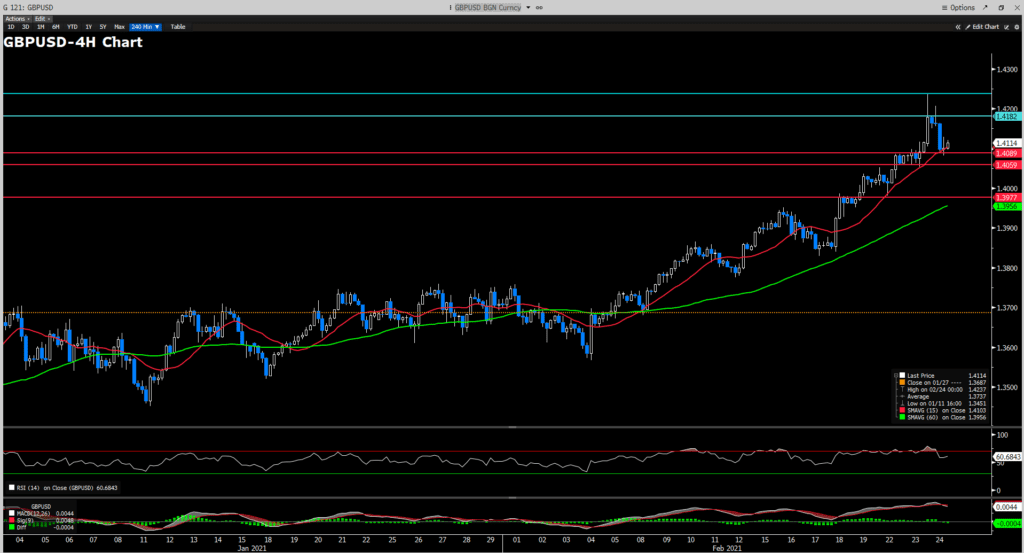Click the G 121: GBPUSD window title
Viewport: 1024px width, 553px height.
pyautogui.click(x=28, y=8)
